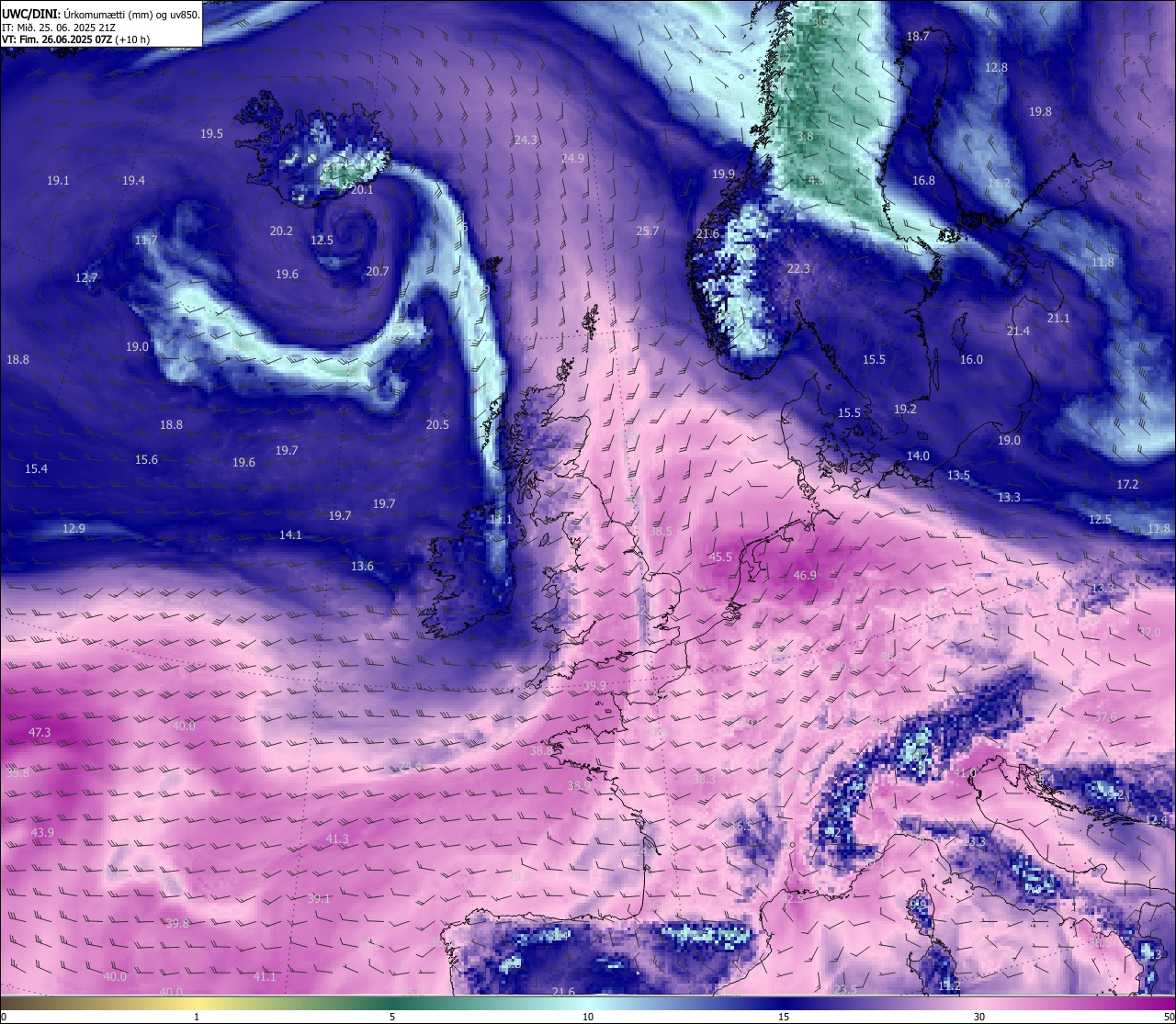Click the 18.7 value on the map

(x=918, y=36)
